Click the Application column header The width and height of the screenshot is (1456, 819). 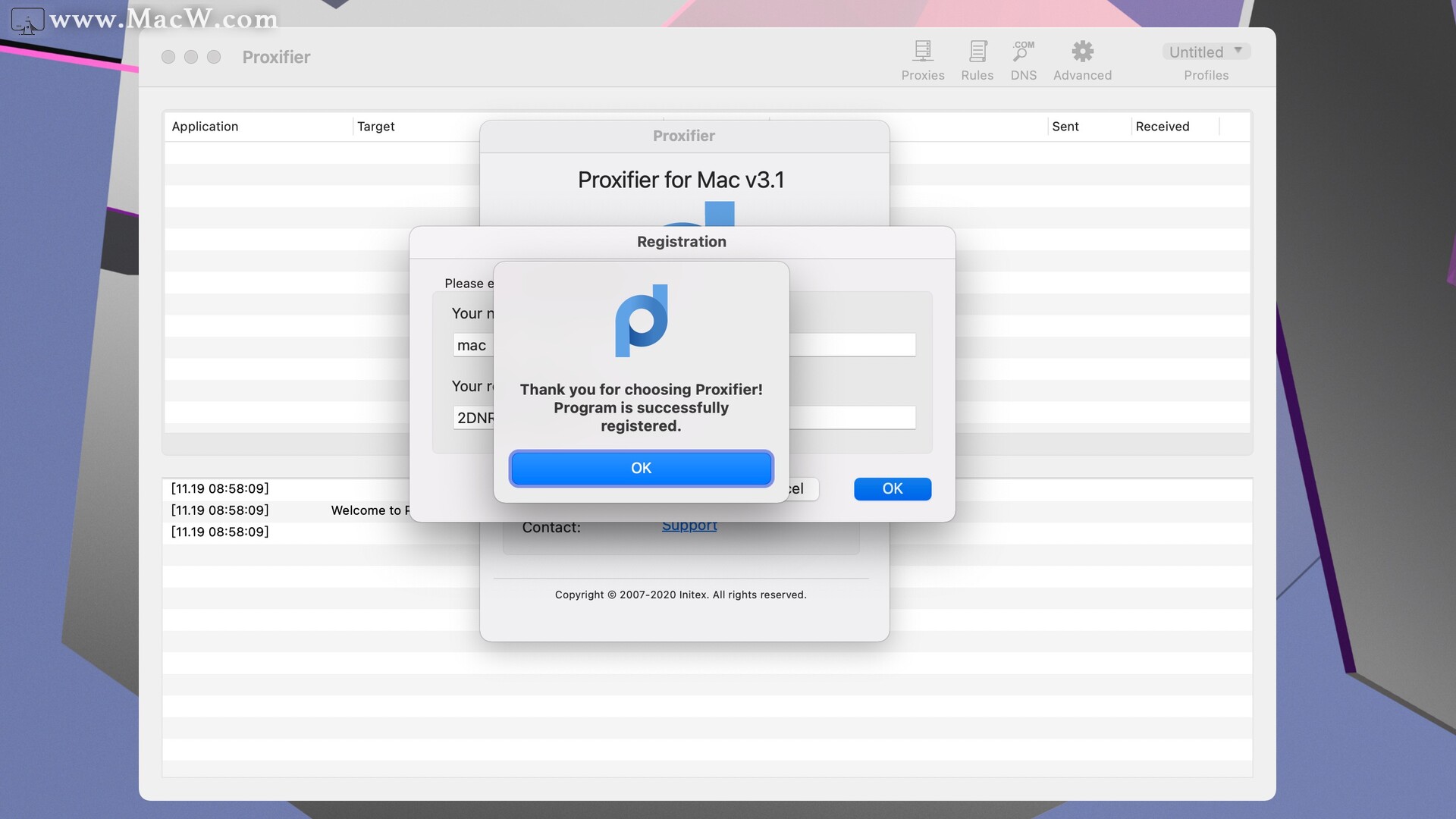coord(205,126)
